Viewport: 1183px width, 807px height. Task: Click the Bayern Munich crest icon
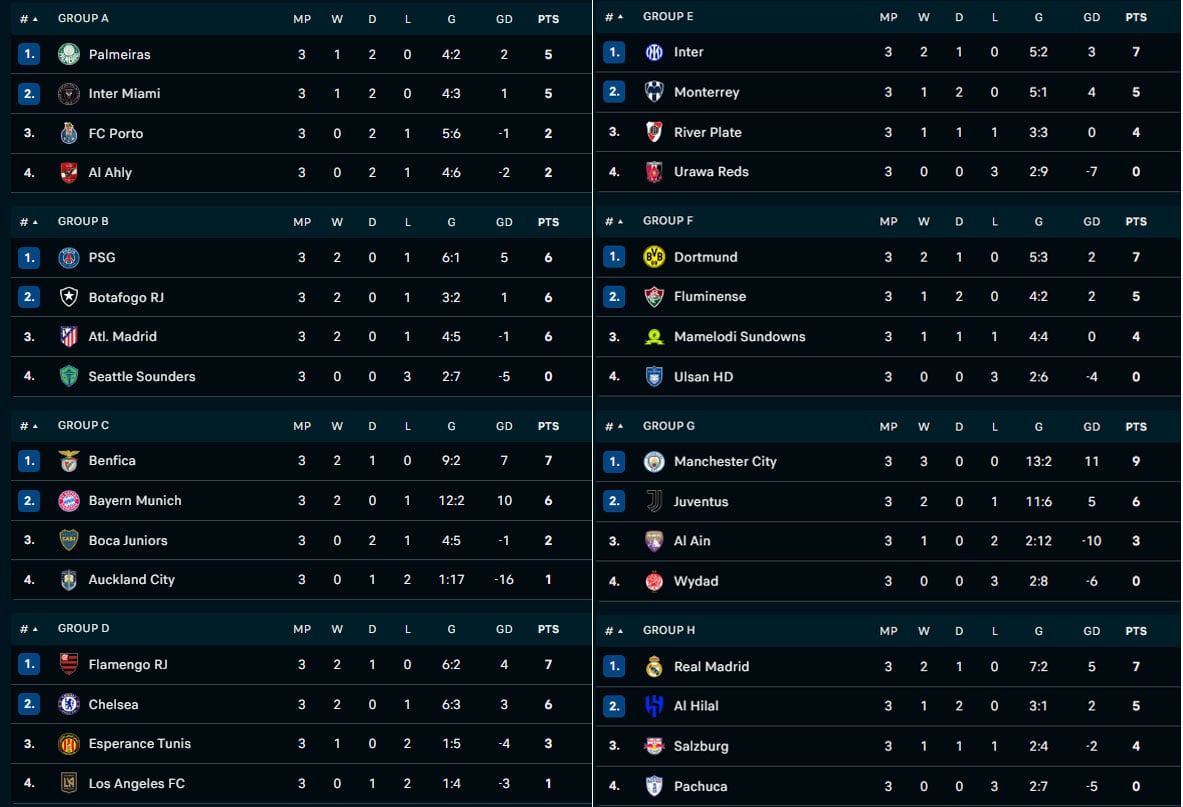pos(68,500)
